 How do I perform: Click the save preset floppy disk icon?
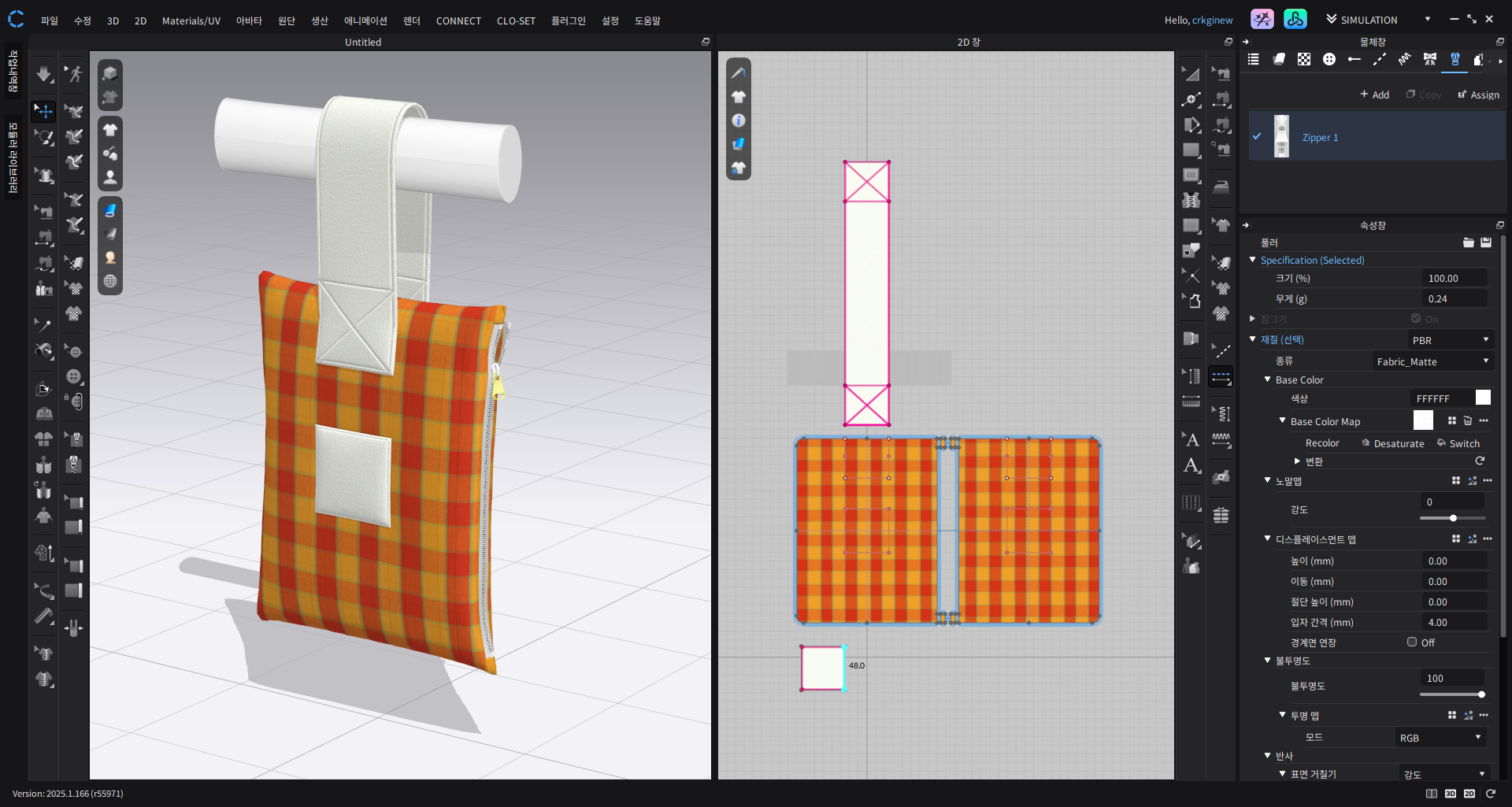click(x=1486, y=242)
